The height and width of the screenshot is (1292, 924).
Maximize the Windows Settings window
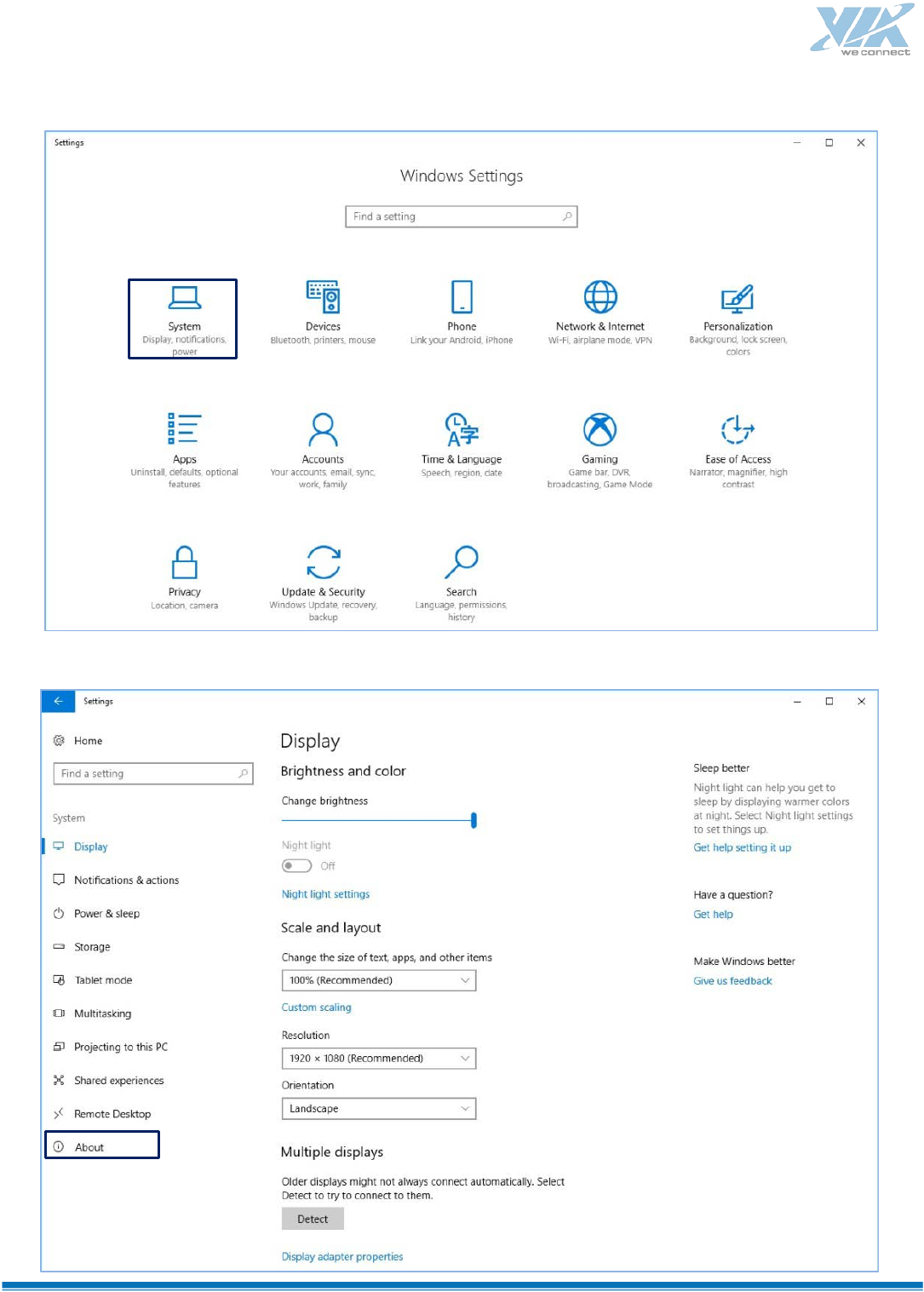(x=829, y=142)
